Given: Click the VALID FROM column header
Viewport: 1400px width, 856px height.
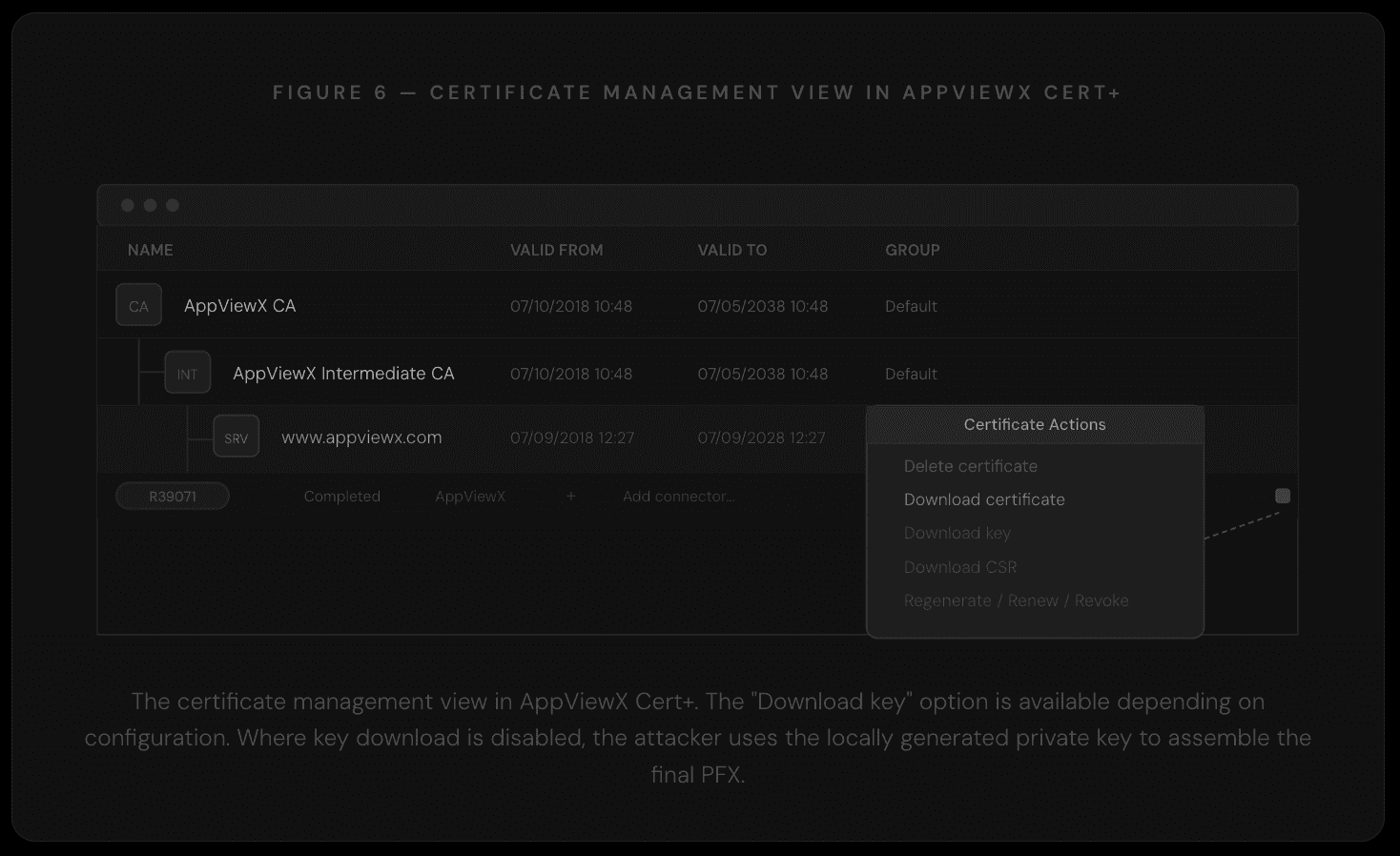Looking at the screenshot, I should click(557, 250).
